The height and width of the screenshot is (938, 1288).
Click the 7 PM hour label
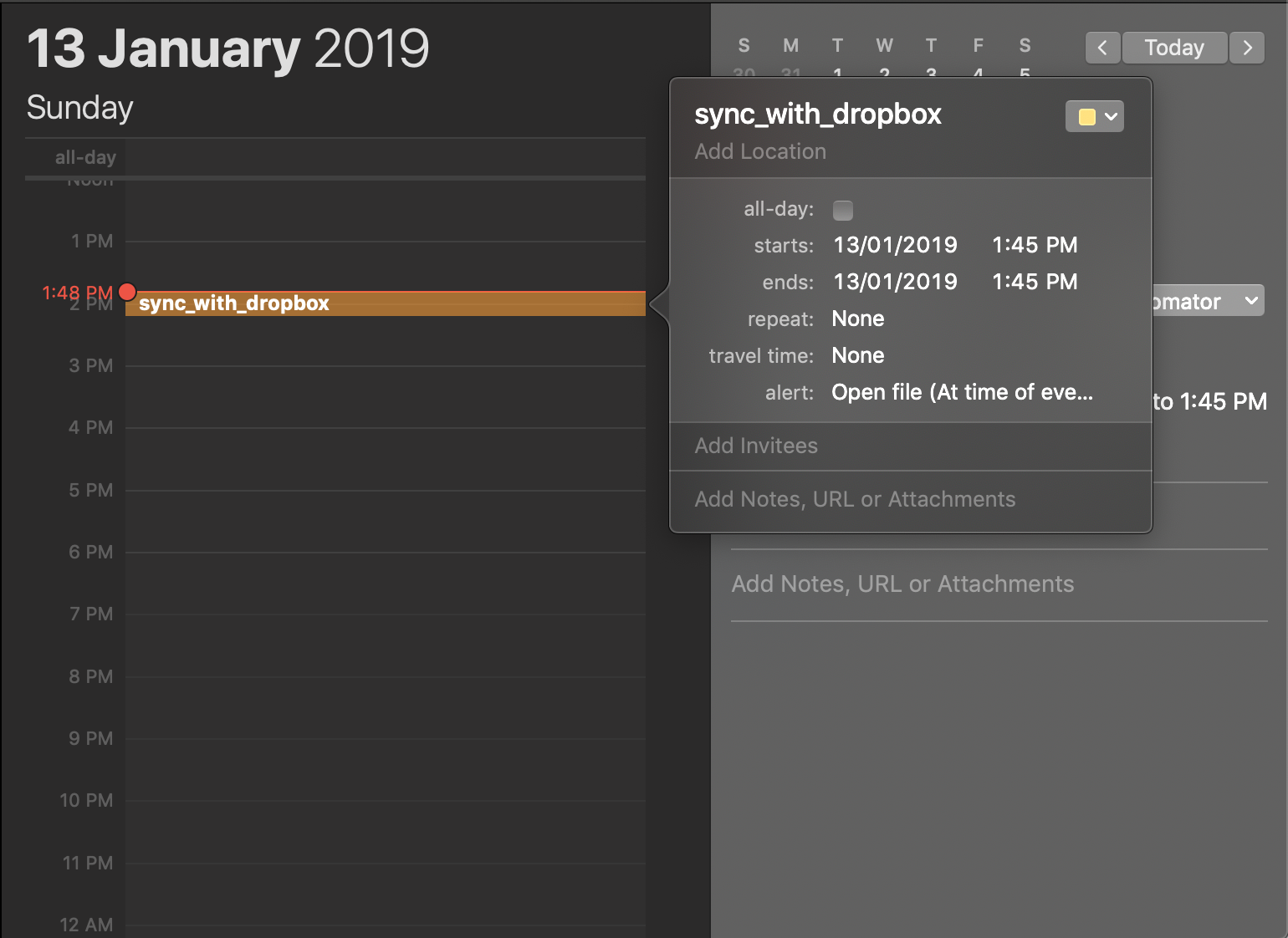coord(91,614)
